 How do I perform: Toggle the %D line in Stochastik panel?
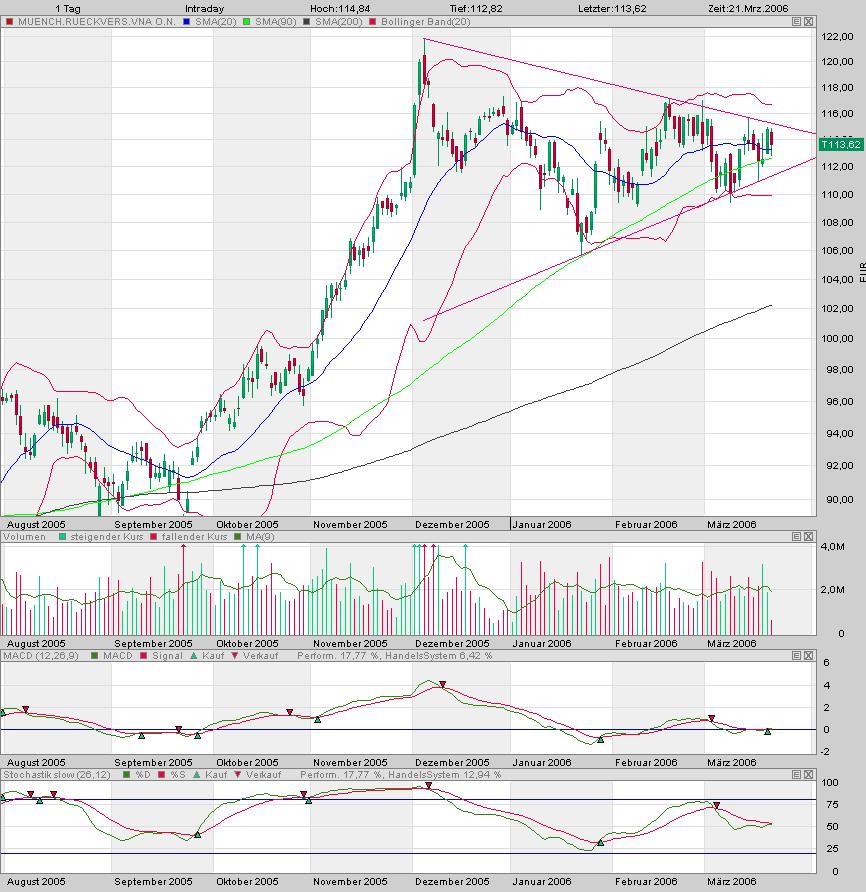[137, 775]
